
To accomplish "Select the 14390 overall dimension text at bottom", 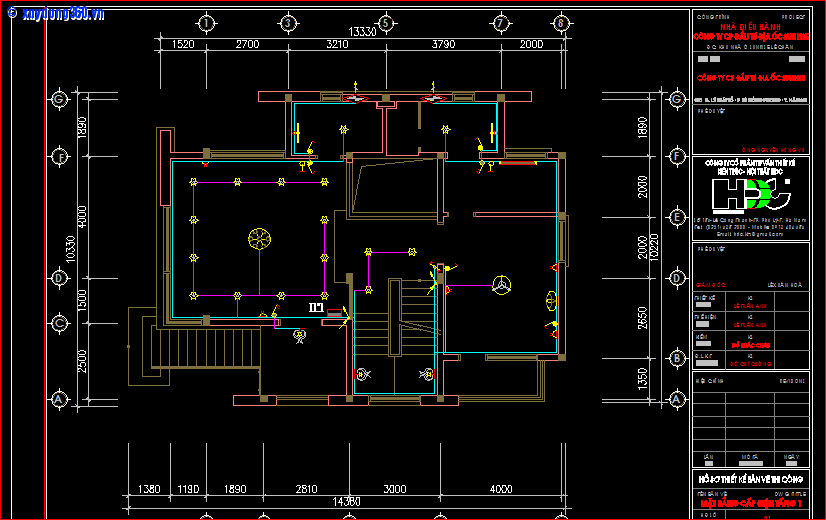I will 346,500.
